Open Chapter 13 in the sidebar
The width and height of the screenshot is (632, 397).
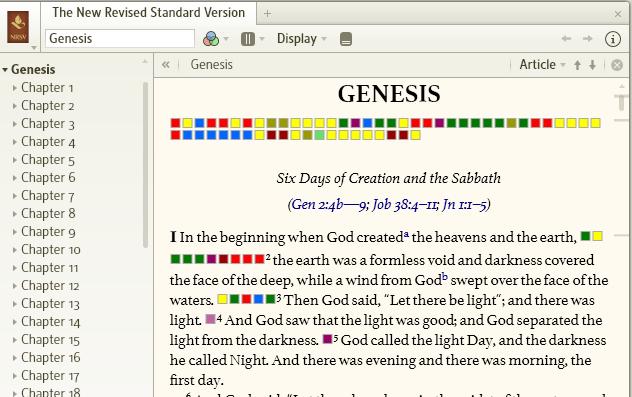tap(50, 304)
